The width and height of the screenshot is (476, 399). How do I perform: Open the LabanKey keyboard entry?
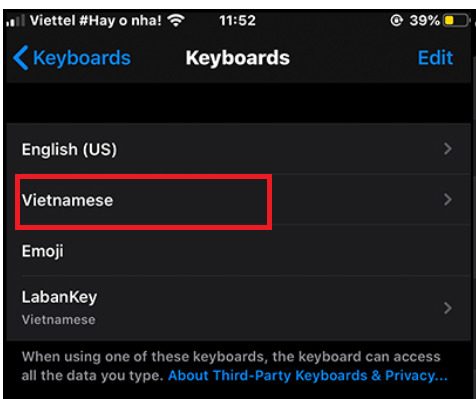[x=238, y=308]
